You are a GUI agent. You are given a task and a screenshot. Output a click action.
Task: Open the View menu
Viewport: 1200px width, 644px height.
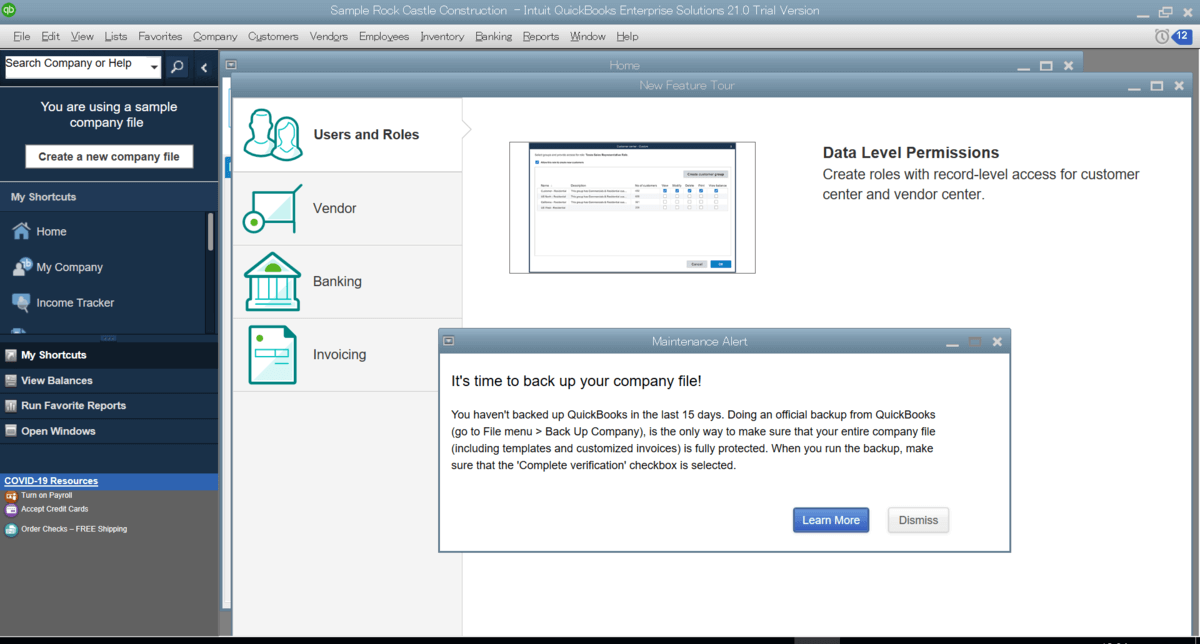(x=82, y=36)
